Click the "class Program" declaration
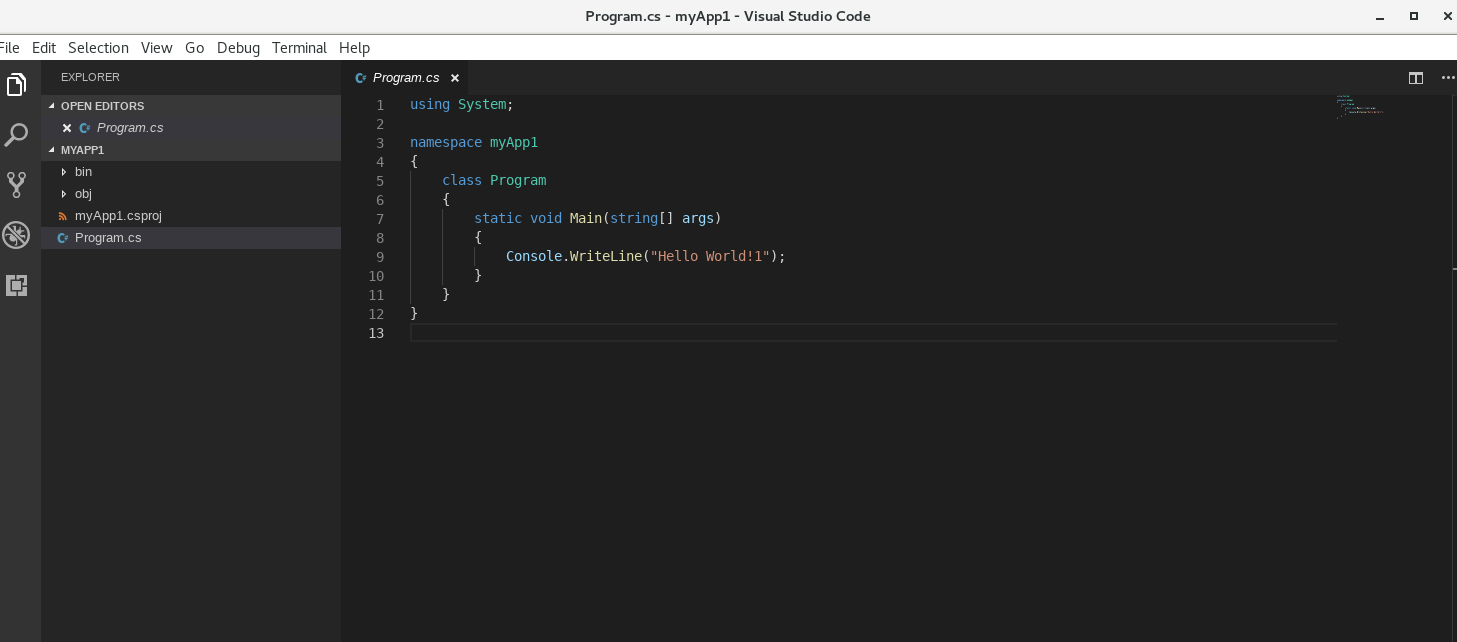Image resolution: width=1457 pixels, height=642 pixels. (494, 180)
